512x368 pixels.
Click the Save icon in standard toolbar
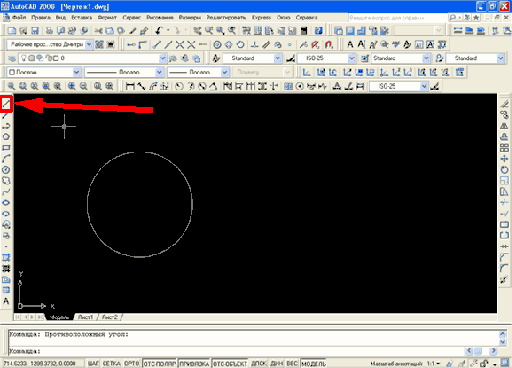35,31
